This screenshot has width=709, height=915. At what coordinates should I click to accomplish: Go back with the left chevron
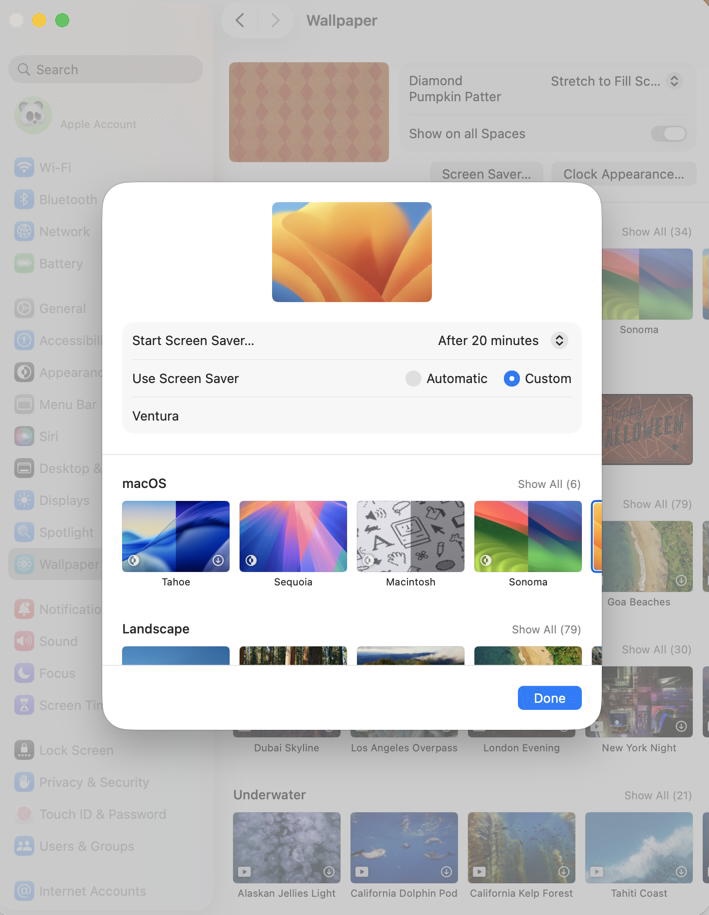point(240,20)
